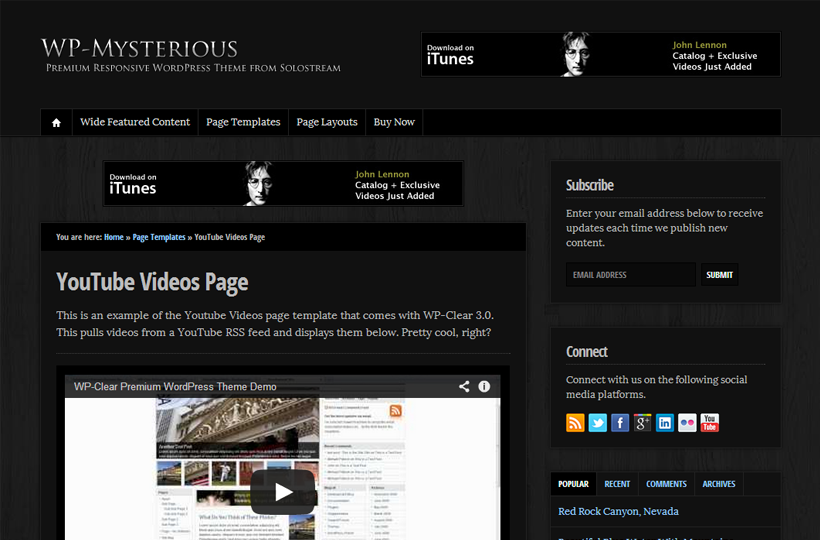Click the 'YouTube Videos Page' breadcrumb text
The height and width of the screenshot is (540, 820).
tap(230, 237)
